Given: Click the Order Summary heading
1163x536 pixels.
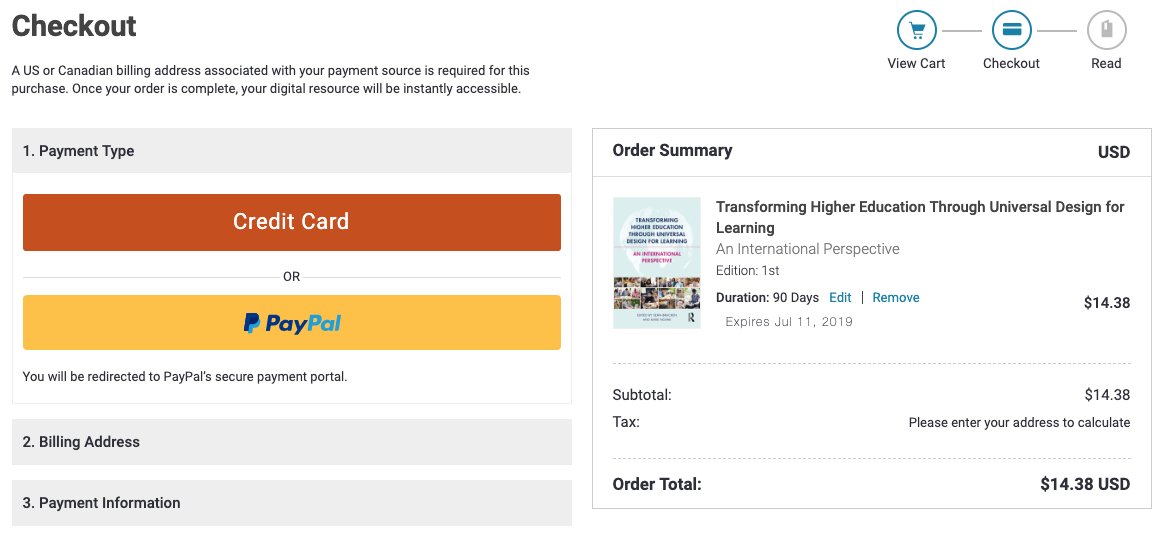Looking at the screenshot, I should [x=672, y=150].
